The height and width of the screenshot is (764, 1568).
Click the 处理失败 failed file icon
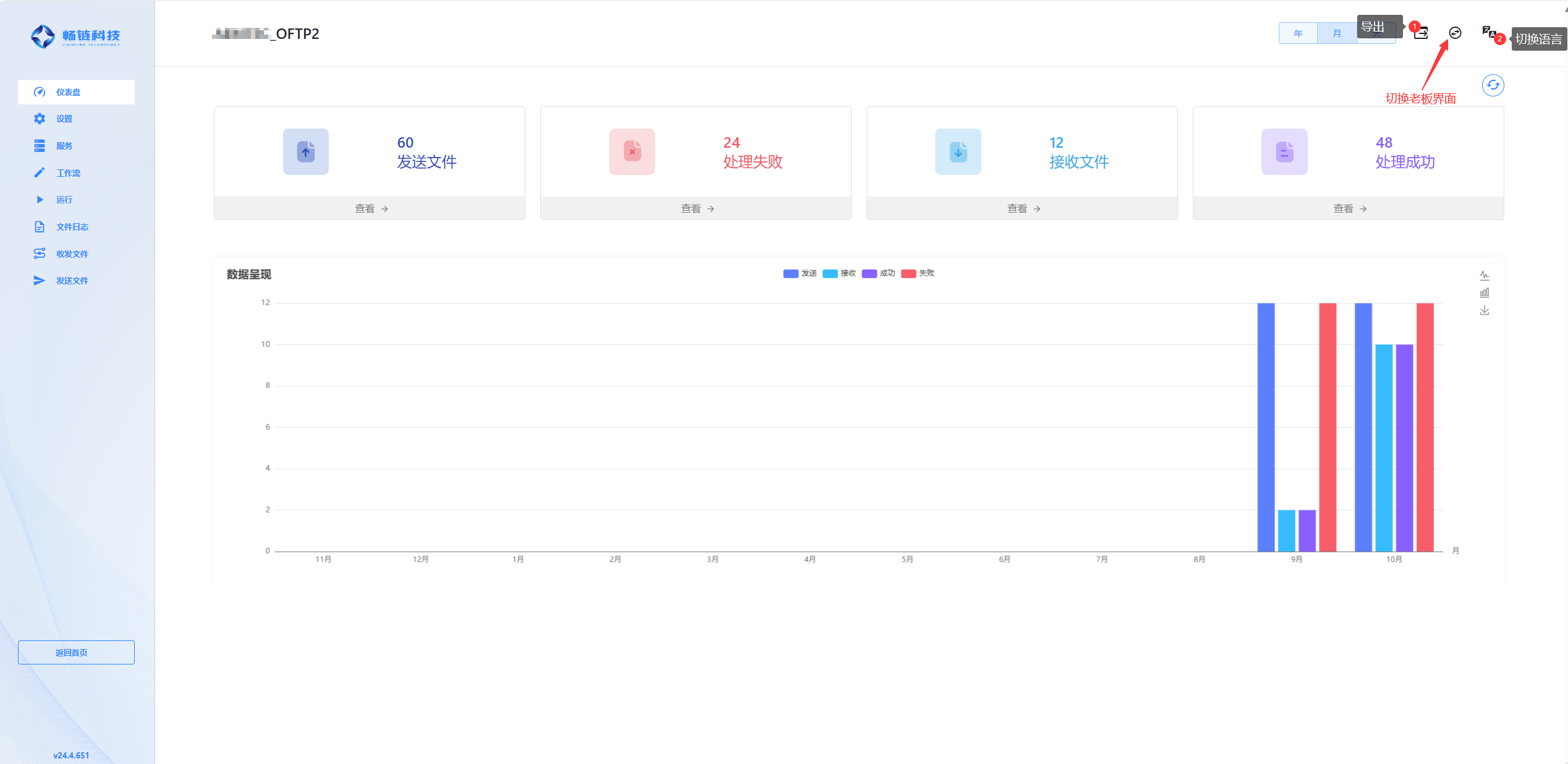pyautogui.click(x=632, y=151)
